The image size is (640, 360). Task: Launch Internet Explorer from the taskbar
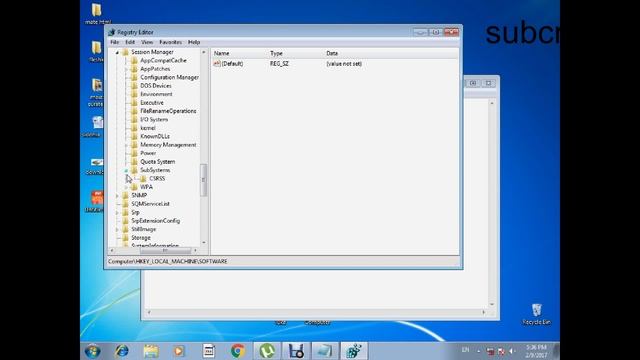pos(122,351)
